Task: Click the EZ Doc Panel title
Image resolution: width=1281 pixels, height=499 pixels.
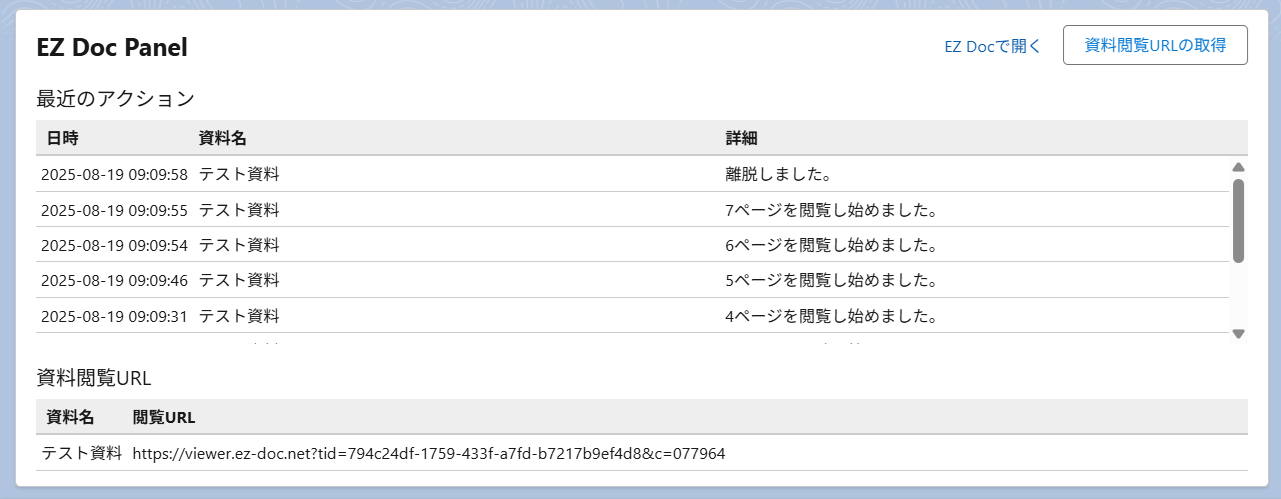Action: (x=112, y=47)
